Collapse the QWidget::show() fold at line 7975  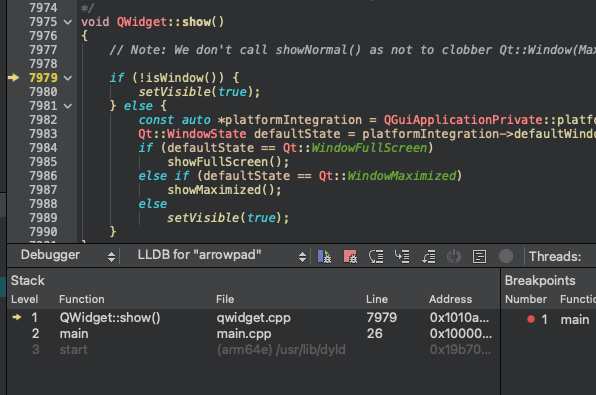68,22
